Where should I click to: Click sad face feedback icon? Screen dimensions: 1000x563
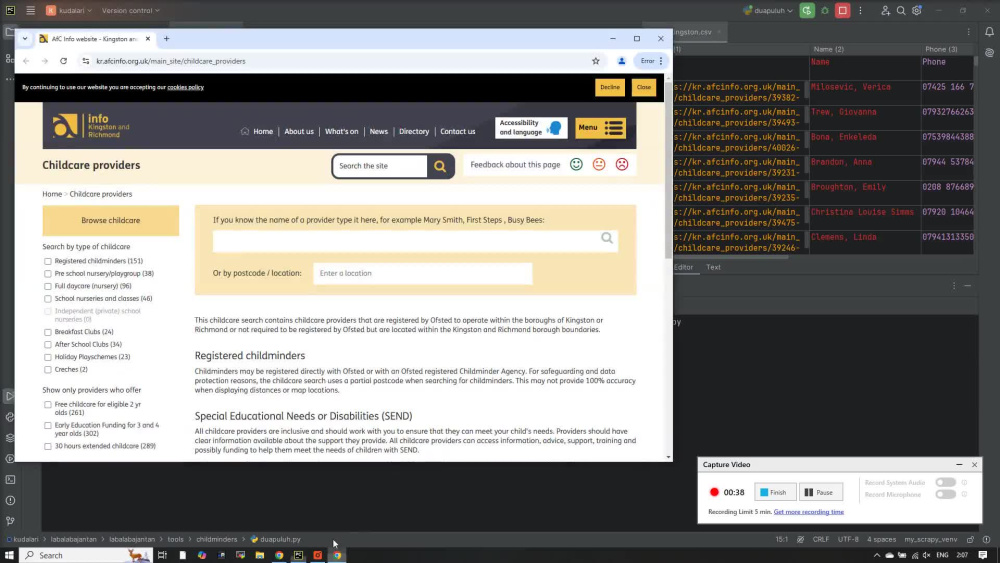point(622,165)
